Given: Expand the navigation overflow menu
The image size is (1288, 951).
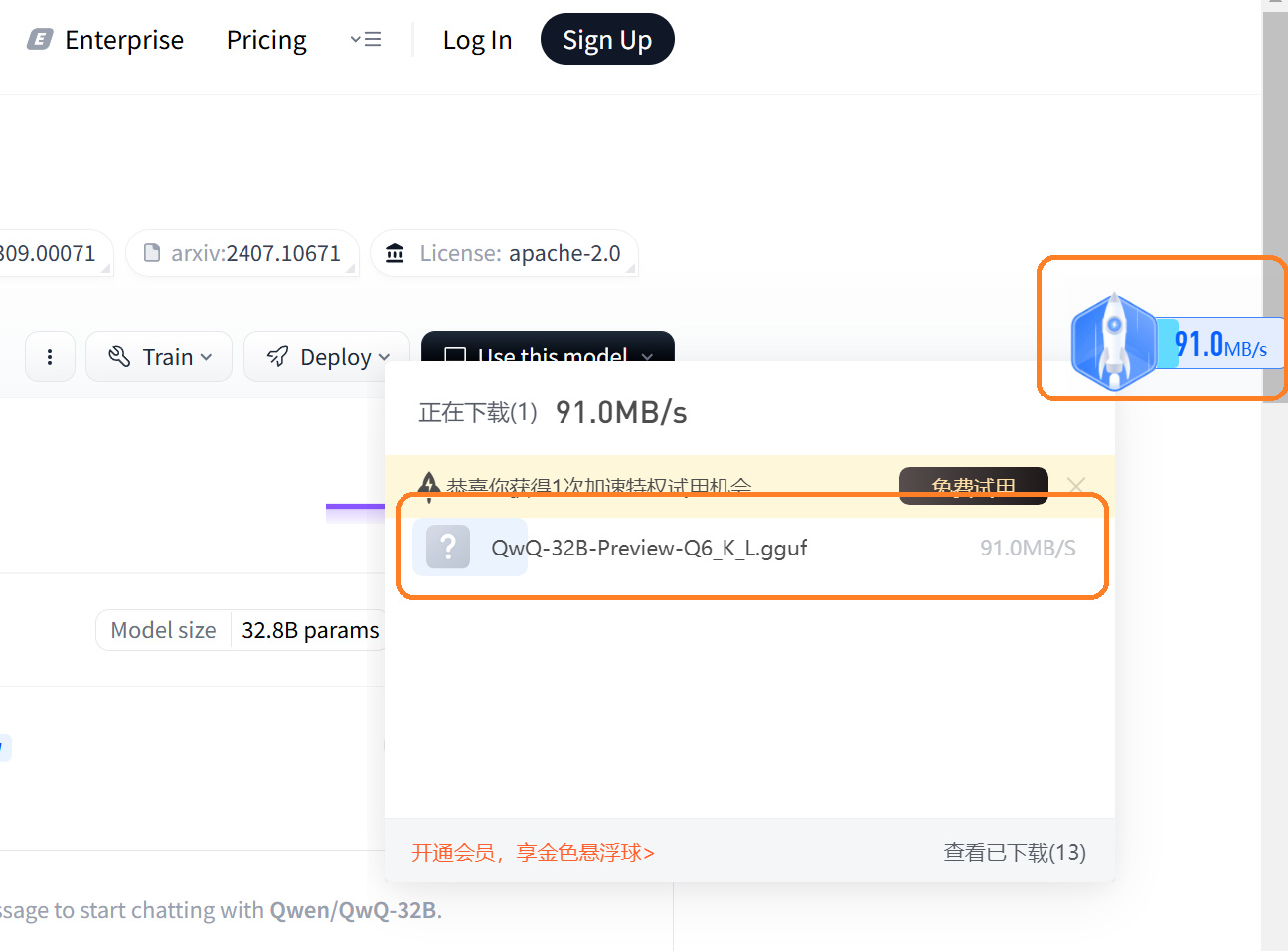Looking at the screenshot, I should point(365,40).
